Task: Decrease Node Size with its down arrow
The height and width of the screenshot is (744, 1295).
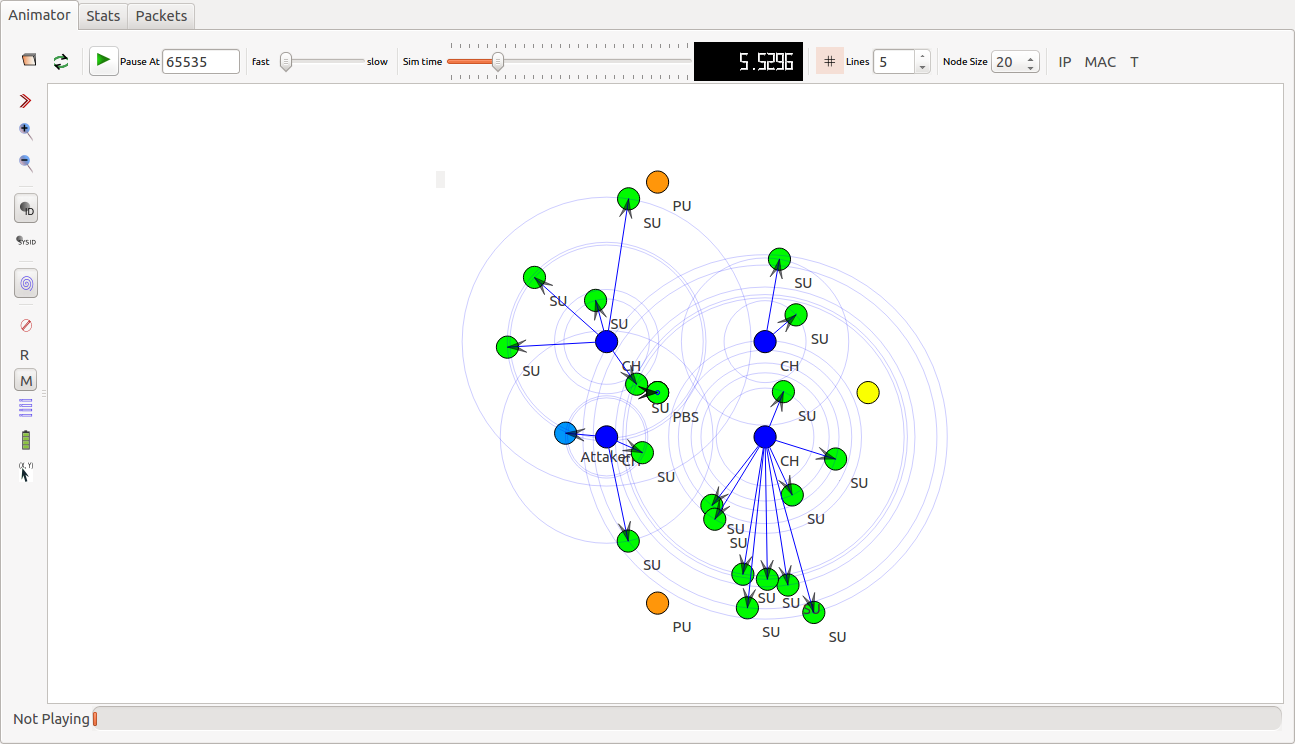Action: pos(1030,67)
